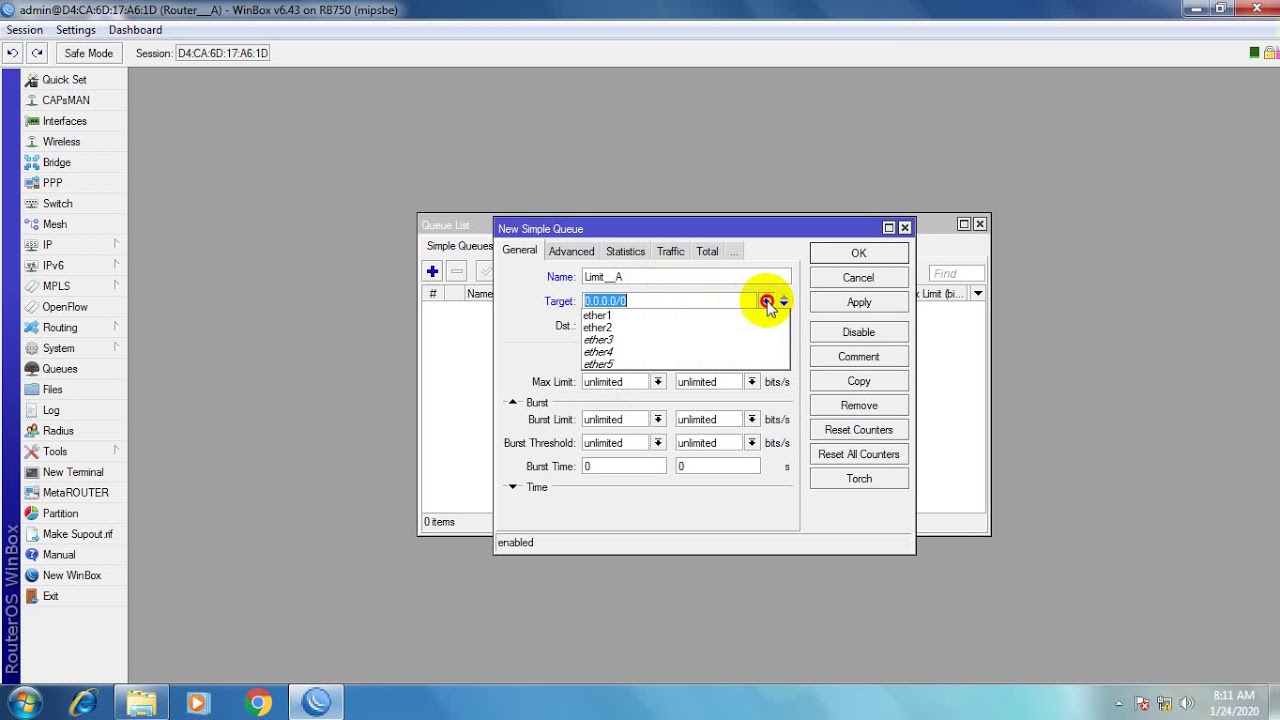Open Quick Set in the sidebar
Viewport: 1280px width, 720px height.
pyautogui.click(x=64, y=80)
